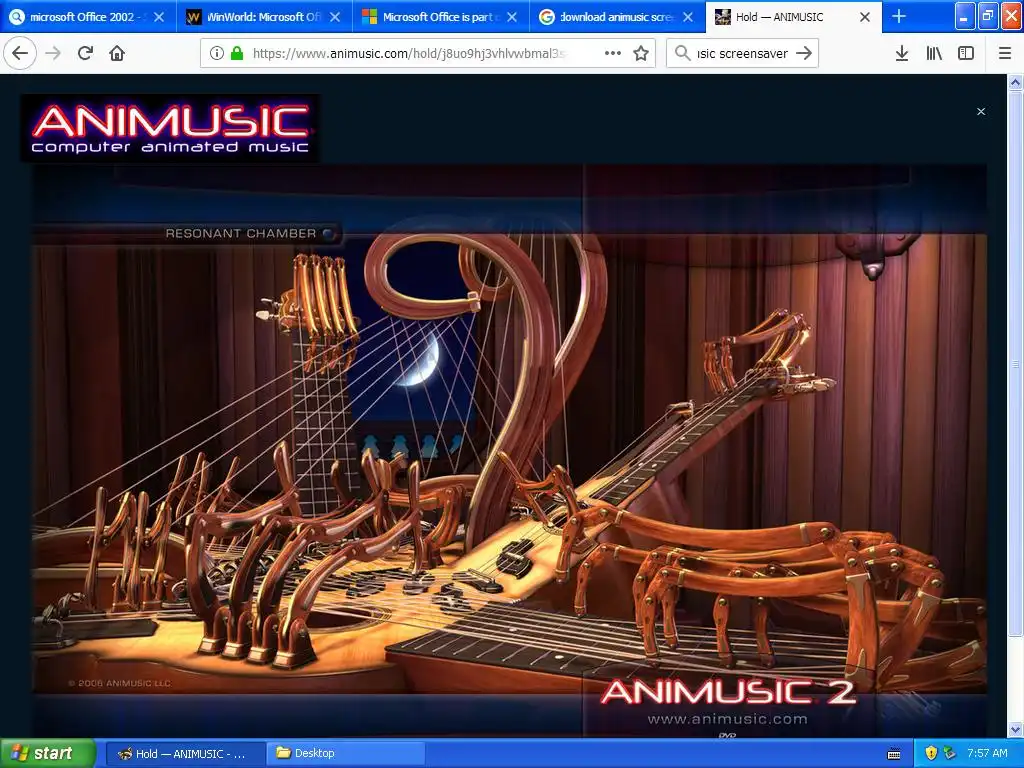1024x768 pixels.
Task: Close the microsoft Office 2002 tab
Action: tap(159, 17)
